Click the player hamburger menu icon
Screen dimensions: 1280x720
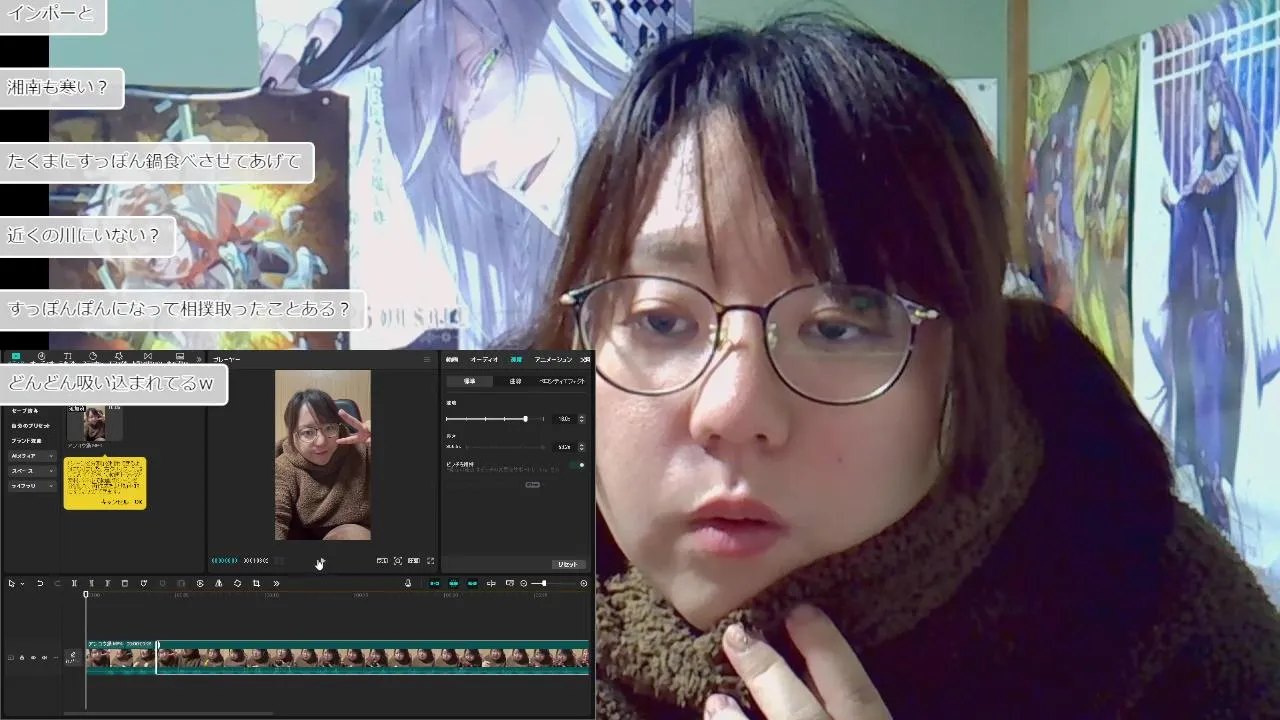pos(427,359)
